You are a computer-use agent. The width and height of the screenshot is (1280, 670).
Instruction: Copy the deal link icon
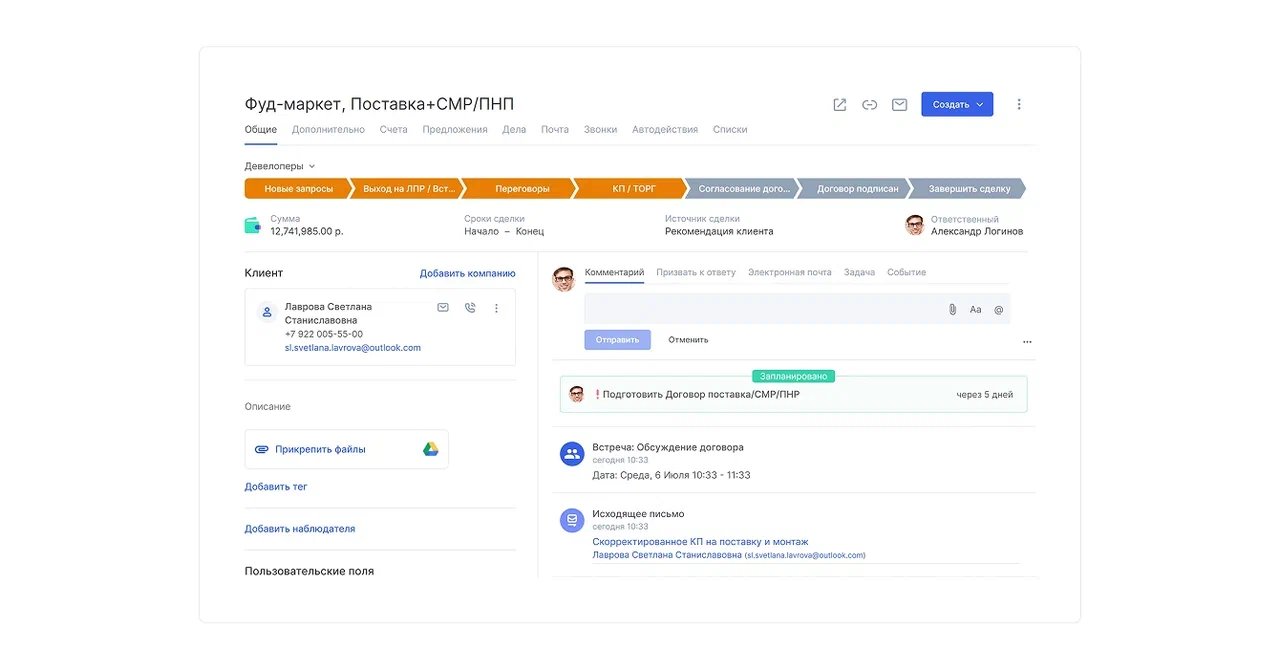pos(870,105)
